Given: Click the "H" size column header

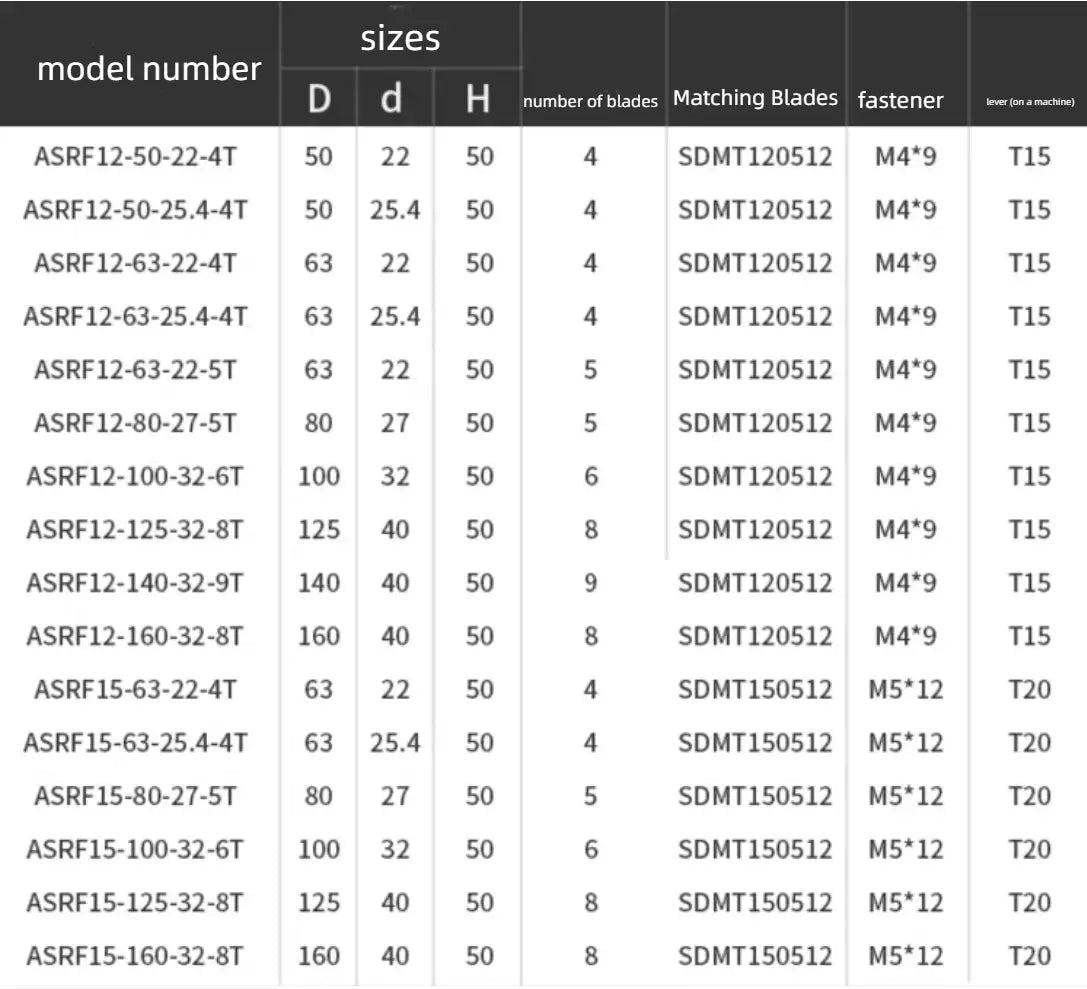Looking at the screenshot, I should pos(479,99).
